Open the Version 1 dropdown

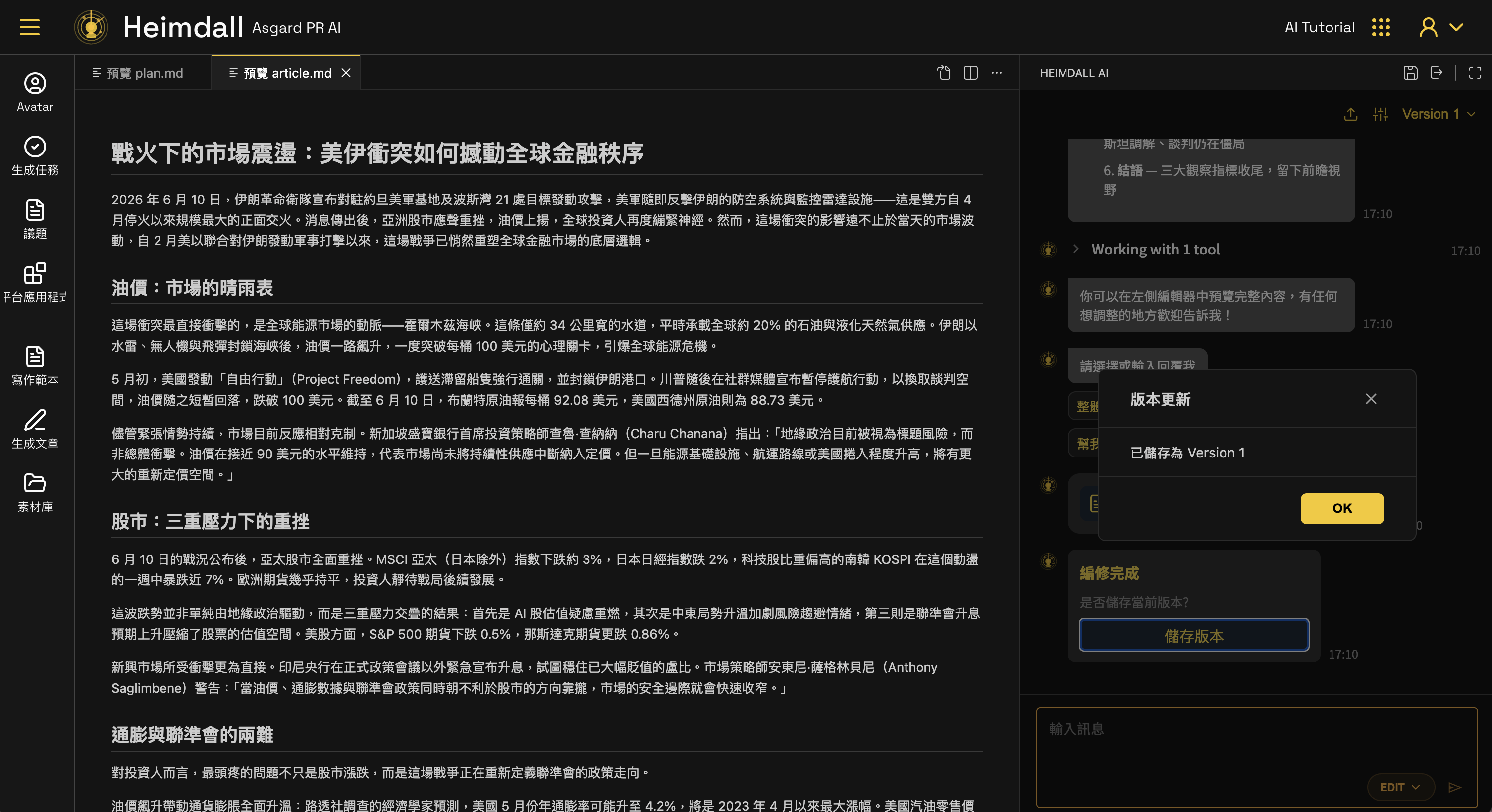pyautogui.click(x=1438, y=114)
